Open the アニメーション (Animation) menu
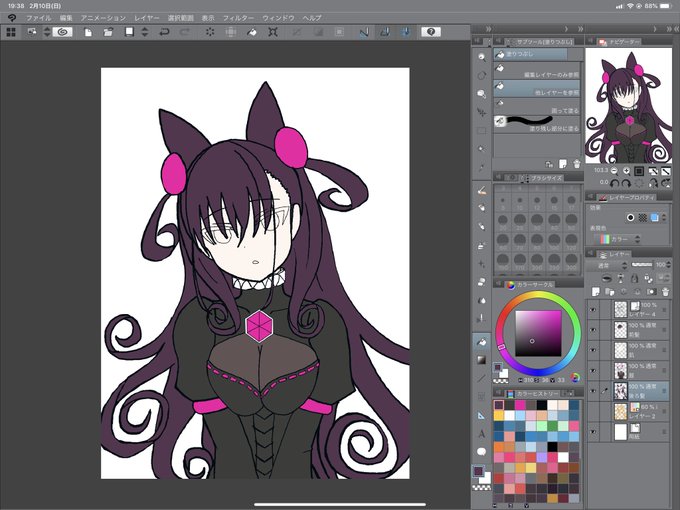 coord(103,18)
